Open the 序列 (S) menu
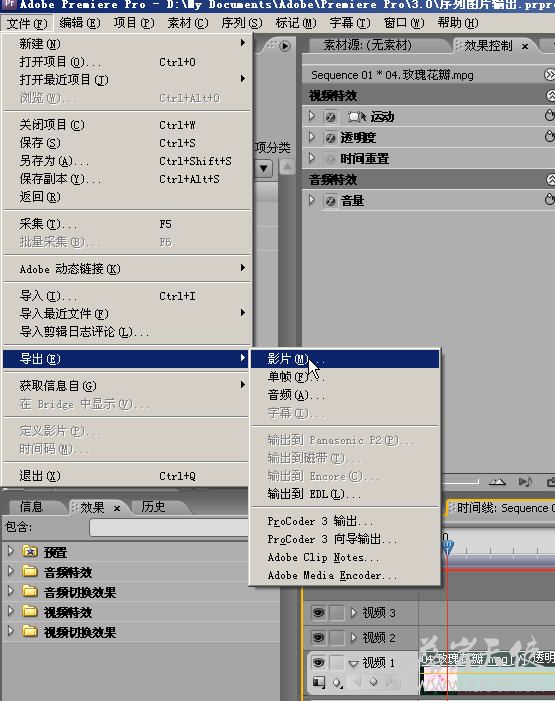This screenshot has height=701, width=555. pos(242,23)
